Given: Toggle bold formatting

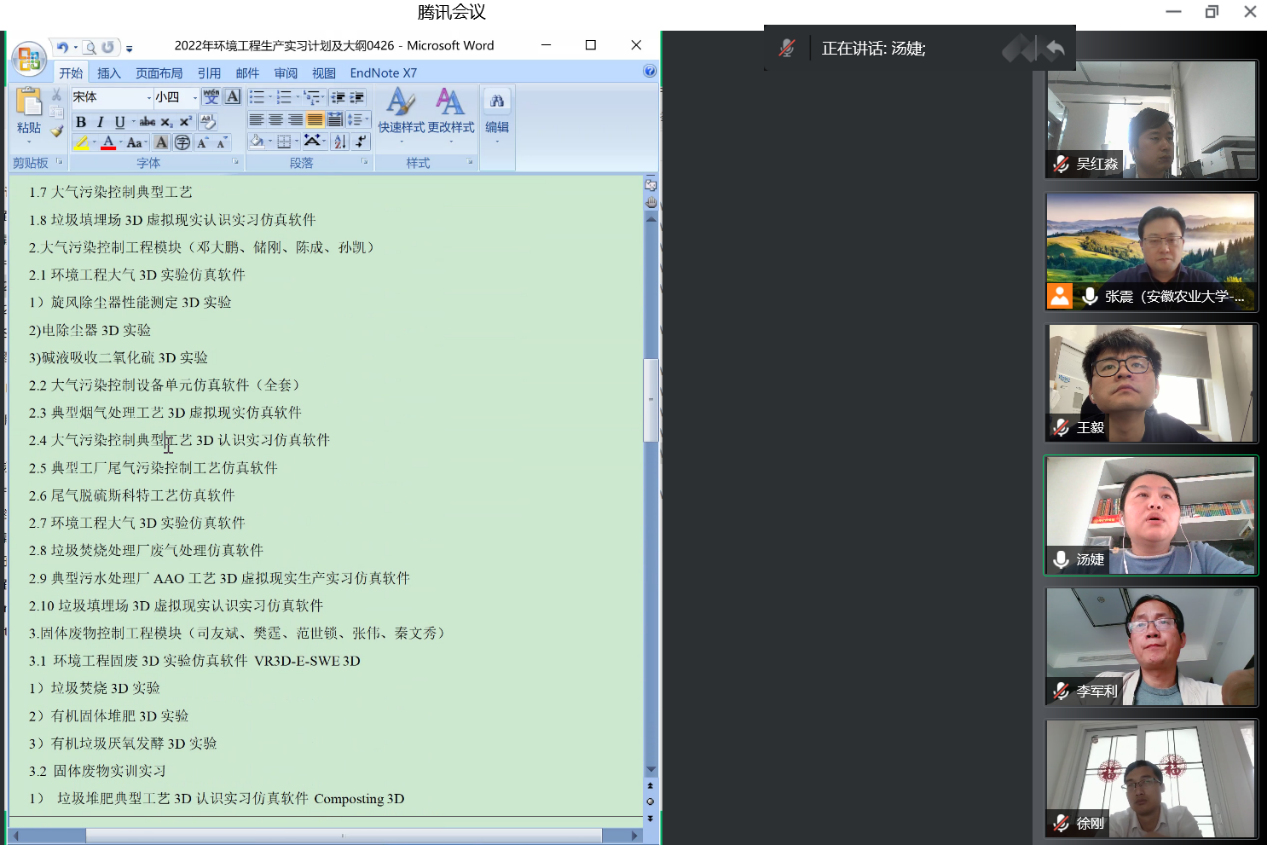Looking at the screenshot, I should click(82, 122).
